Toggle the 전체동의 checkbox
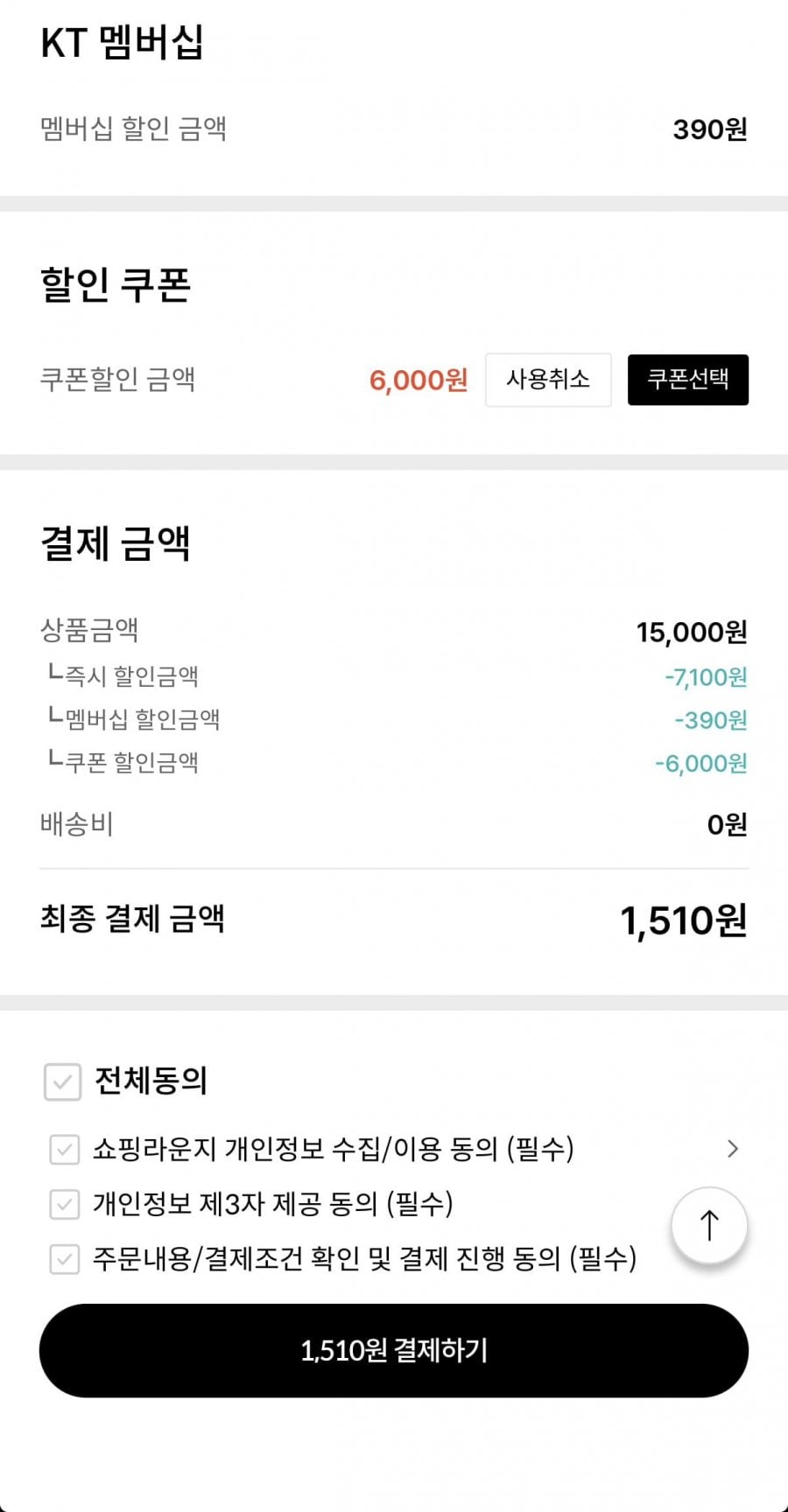 (63, 1082)
